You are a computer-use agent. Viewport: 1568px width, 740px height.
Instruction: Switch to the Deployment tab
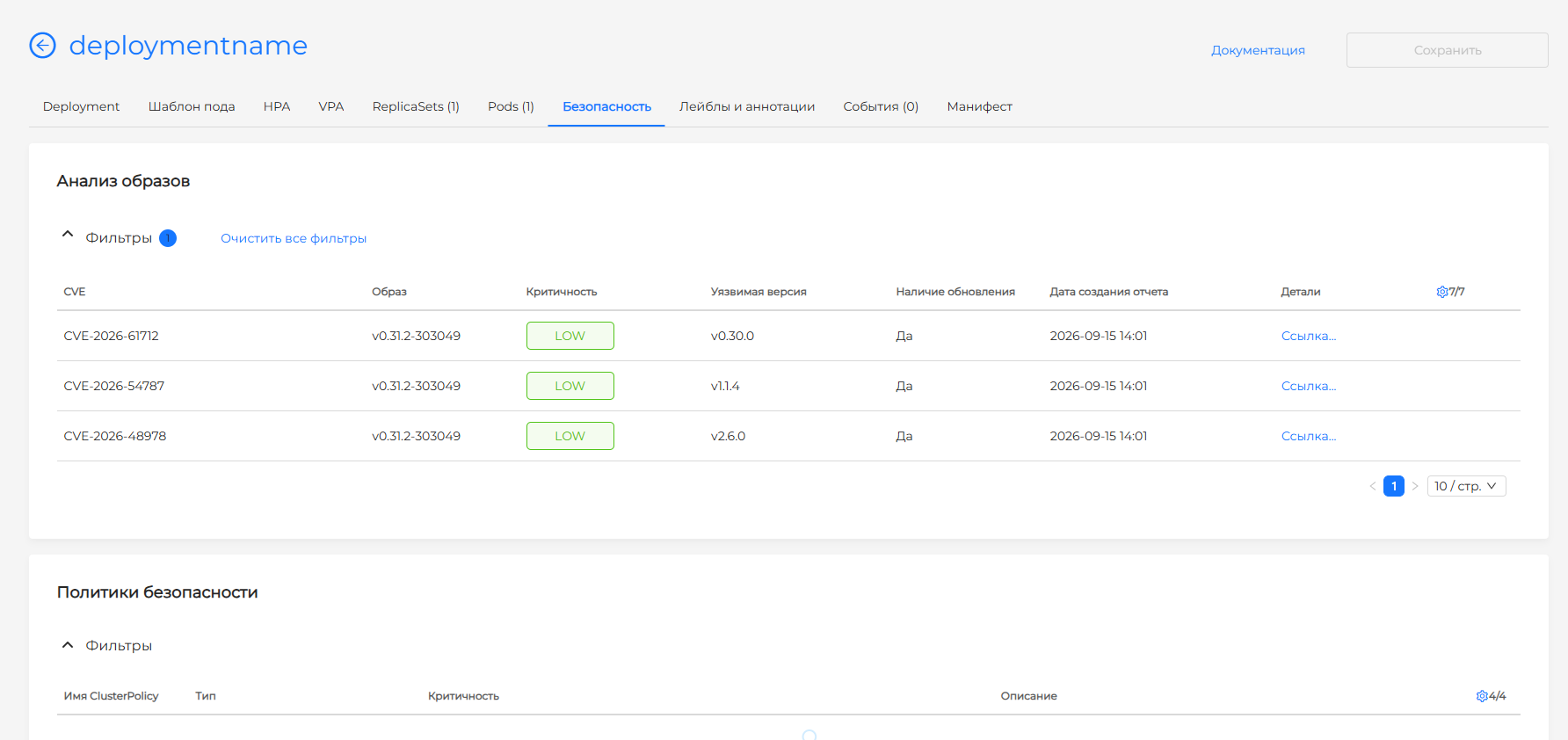click(81, 106)
